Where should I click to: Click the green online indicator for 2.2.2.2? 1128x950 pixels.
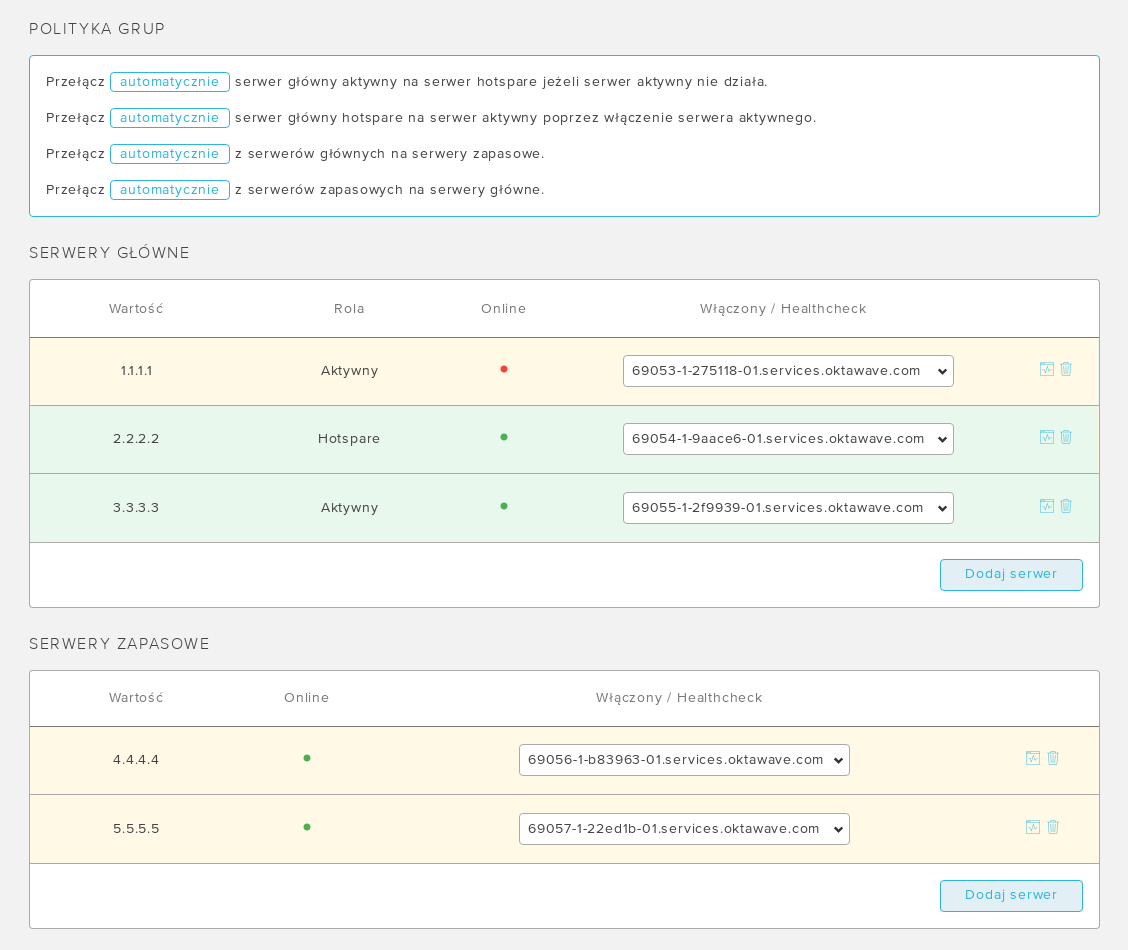504,437
